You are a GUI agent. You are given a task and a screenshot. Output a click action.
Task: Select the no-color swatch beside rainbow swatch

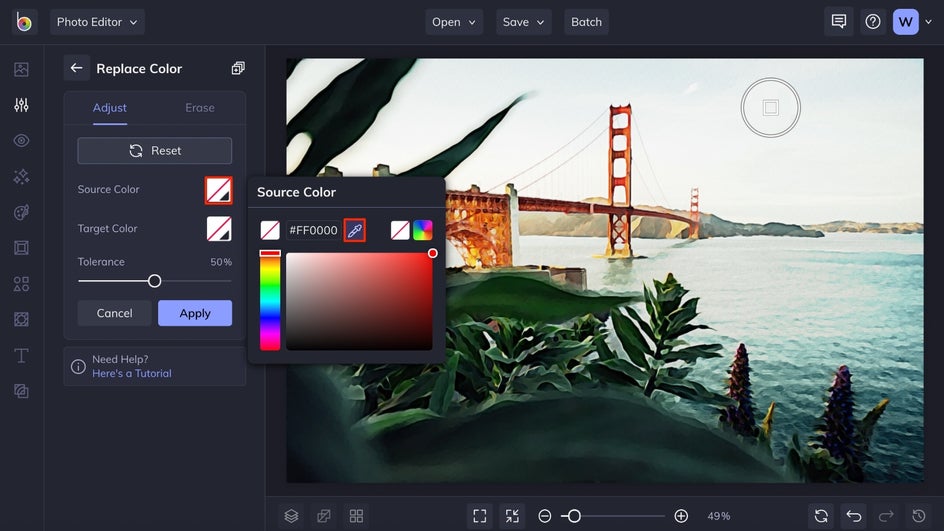pos(400,230)
